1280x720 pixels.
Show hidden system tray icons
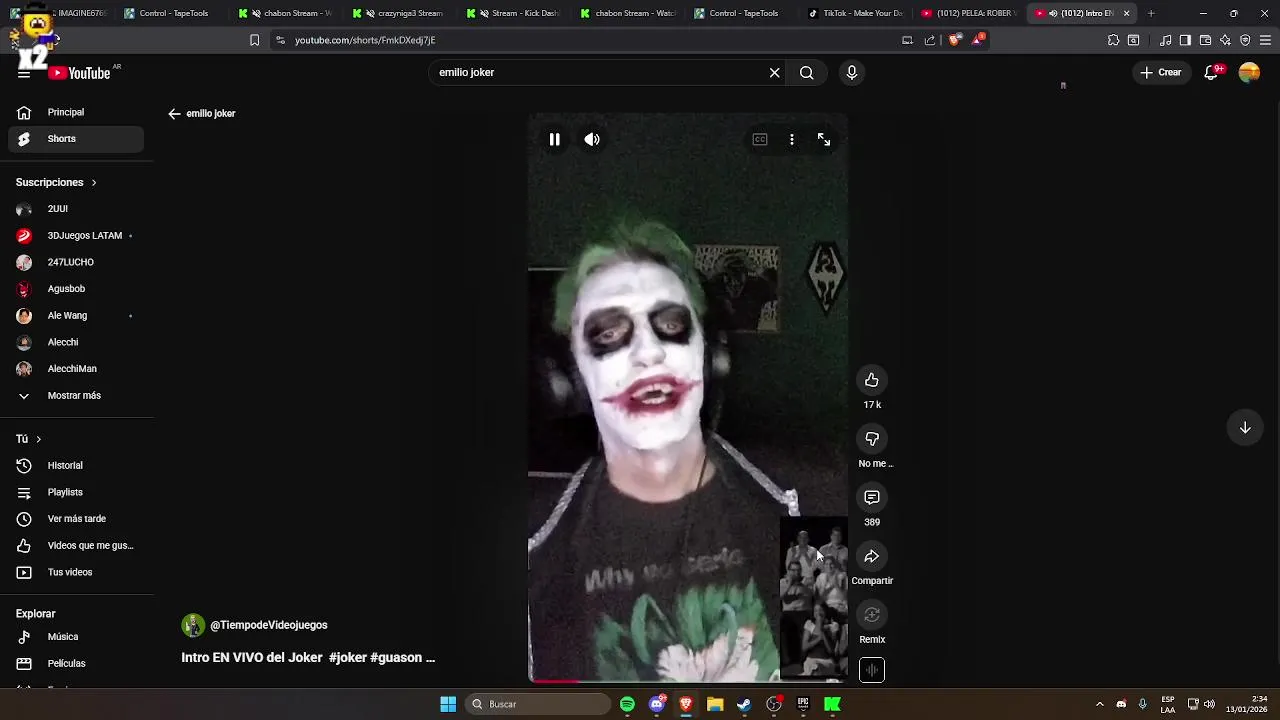click(x=1099, y=704)
